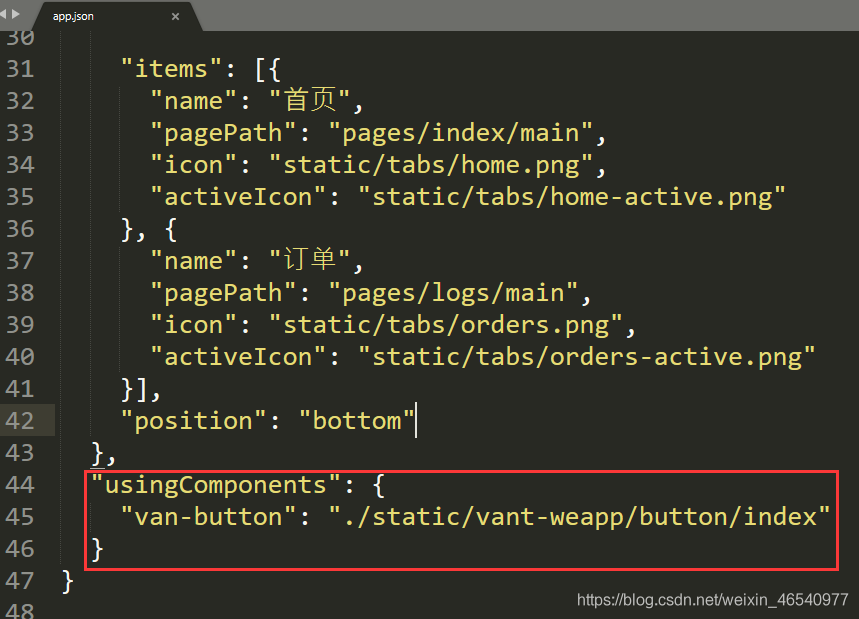Click the "pages/index/main" path string
Image resolution: width=859 pixels, height=619 pixels.
pyautogui.click(x=460, y=133)
